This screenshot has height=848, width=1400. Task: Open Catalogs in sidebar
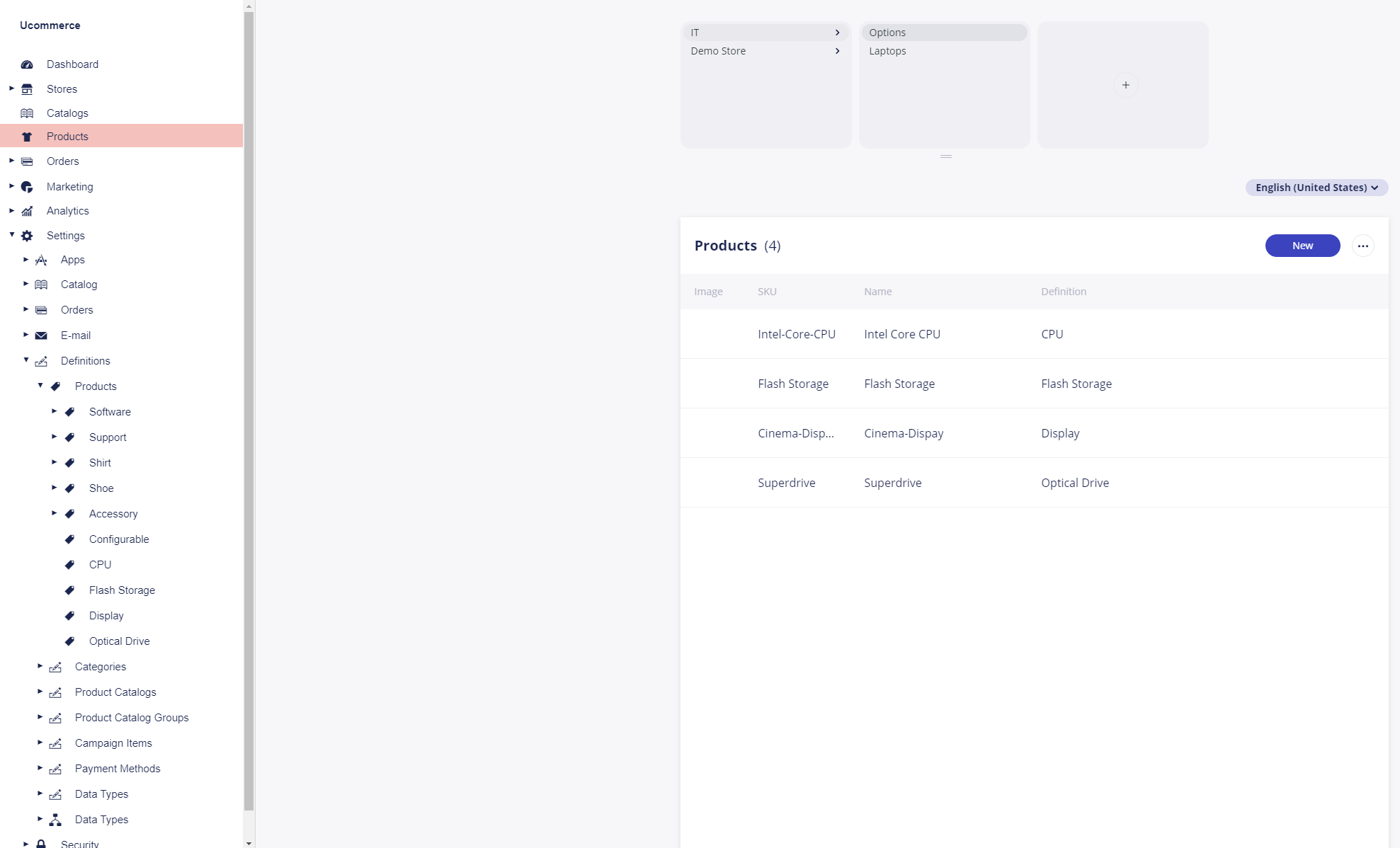click(67, 113)
